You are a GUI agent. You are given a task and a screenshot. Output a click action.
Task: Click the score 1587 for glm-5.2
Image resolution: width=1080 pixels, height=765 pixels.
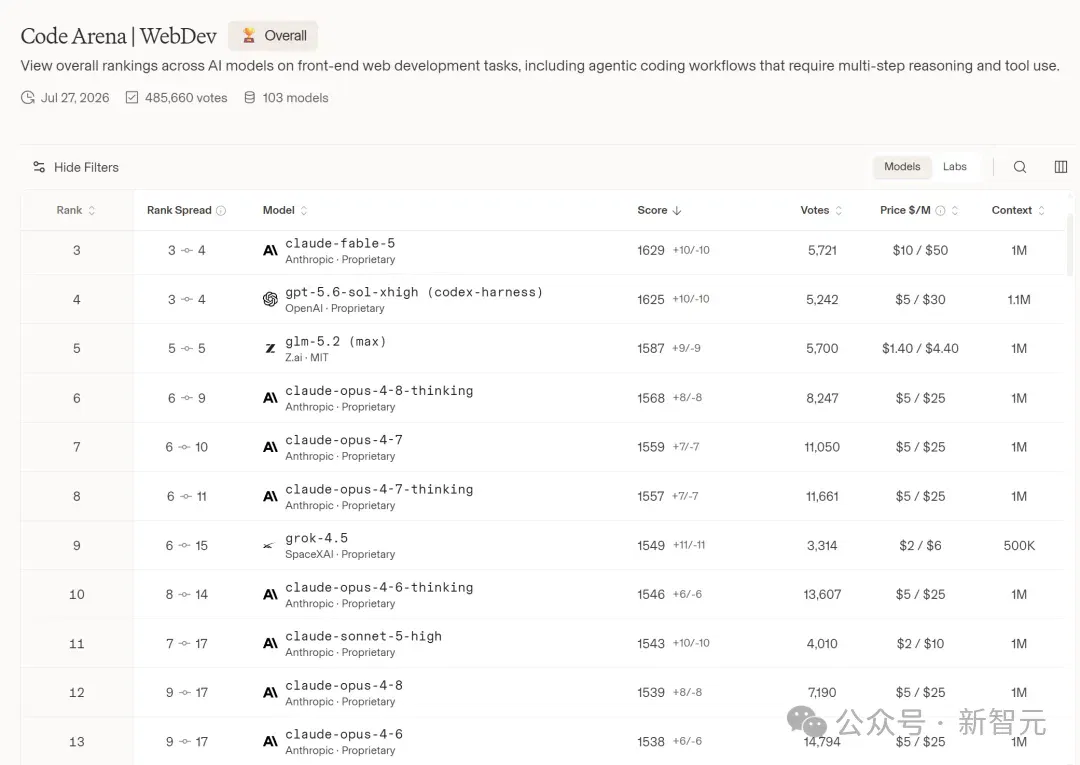[x=650, y=348]
